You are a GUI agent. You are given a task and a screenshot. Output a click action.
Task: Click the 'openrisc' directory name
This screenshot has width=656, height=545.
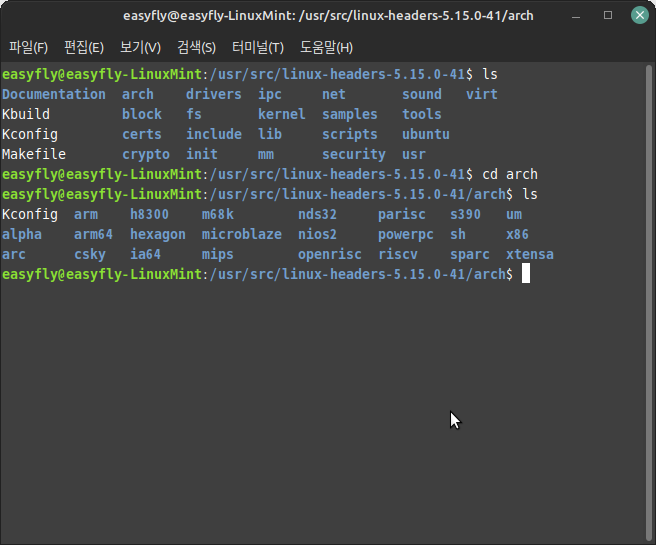[x=330, y=254]
